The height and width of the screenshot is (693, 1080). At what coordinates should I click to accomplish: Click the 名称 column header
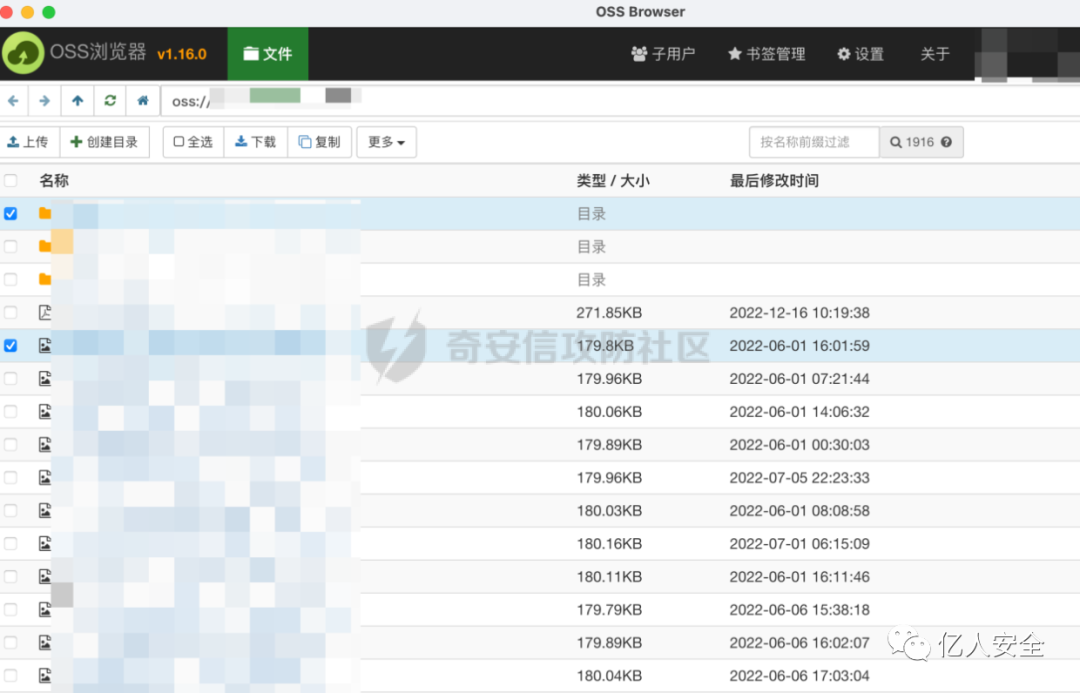(x=54, y=180)
